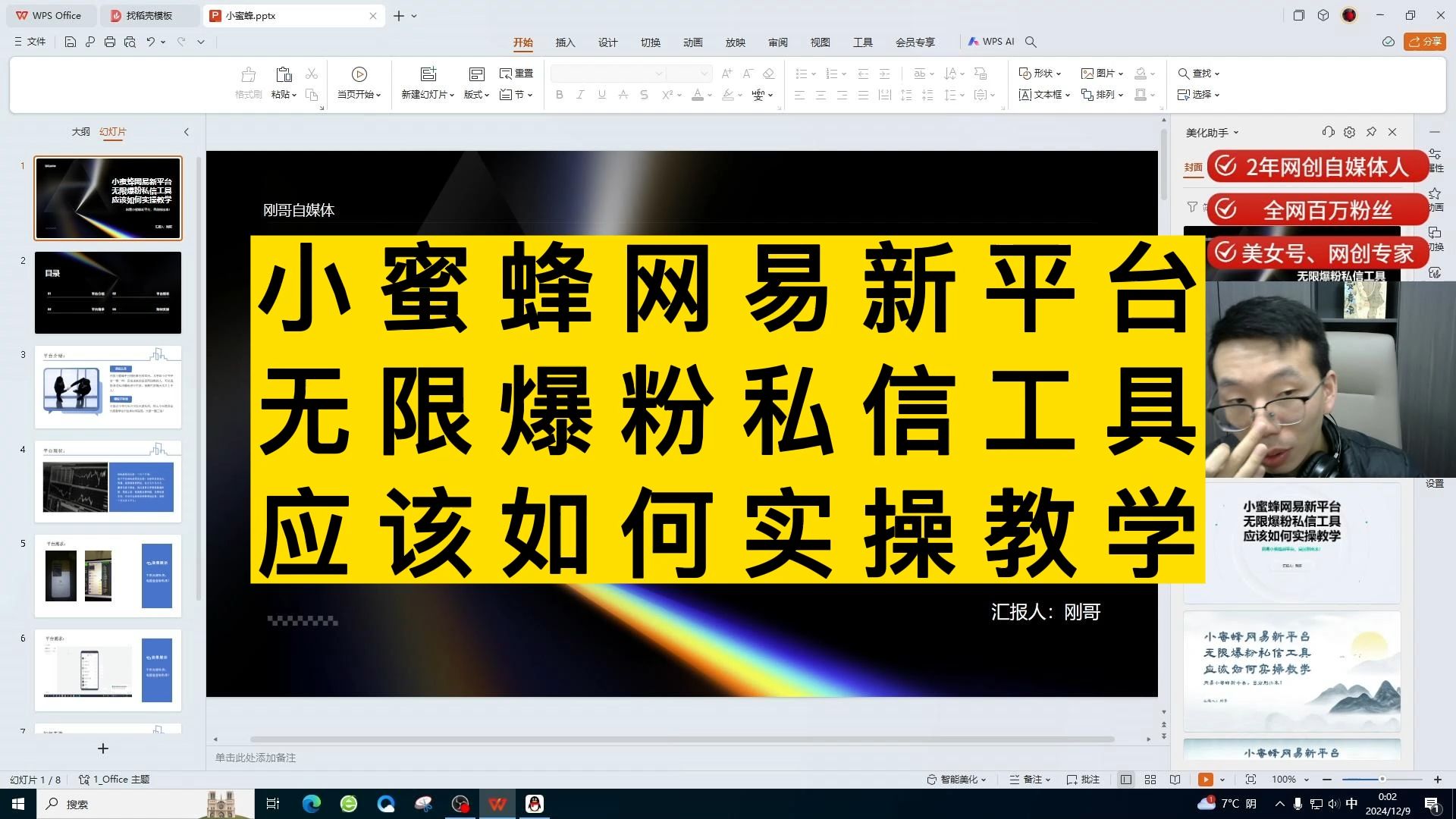This screenshot has height=819, width=1456.
Task: Toggle Bold formatting
Action: pos(560,95)
